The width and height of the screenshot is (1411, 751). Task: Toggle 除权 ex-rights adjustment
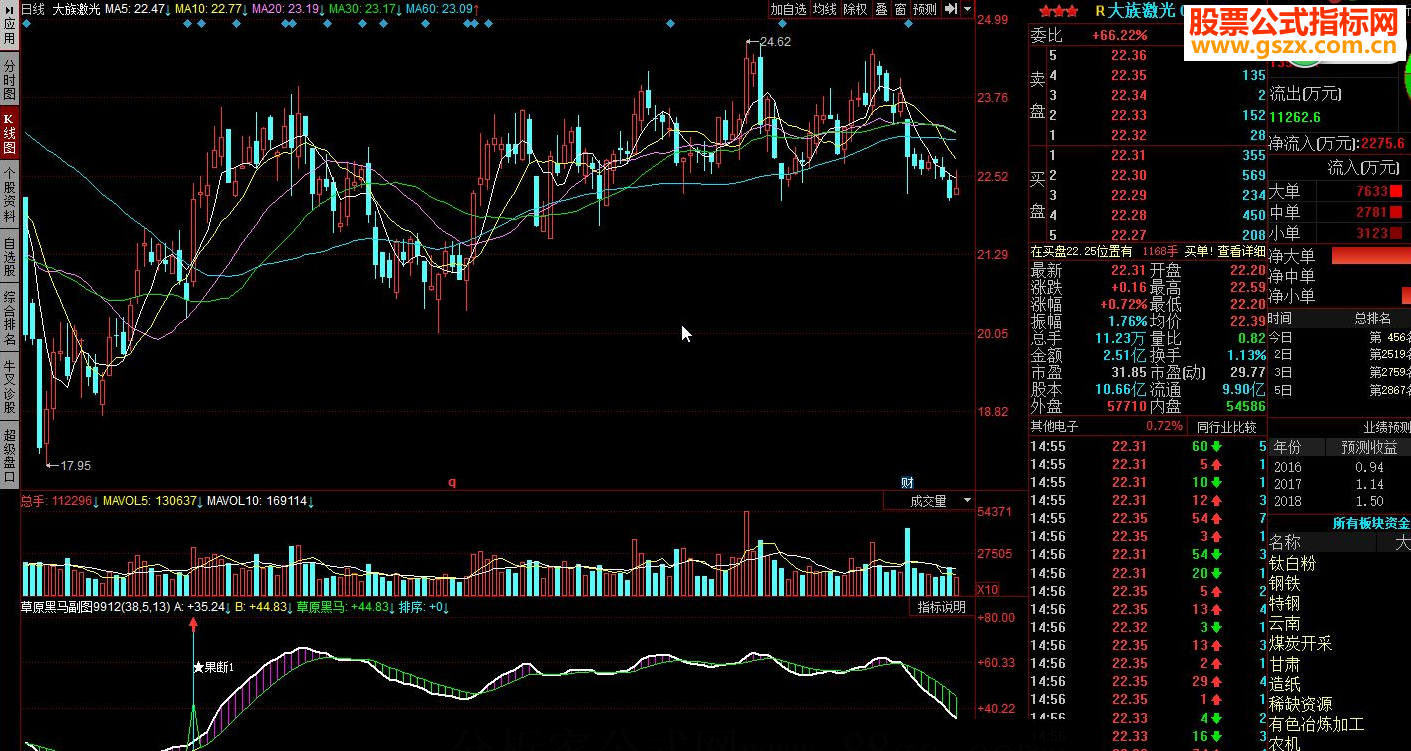click(855, 9)
